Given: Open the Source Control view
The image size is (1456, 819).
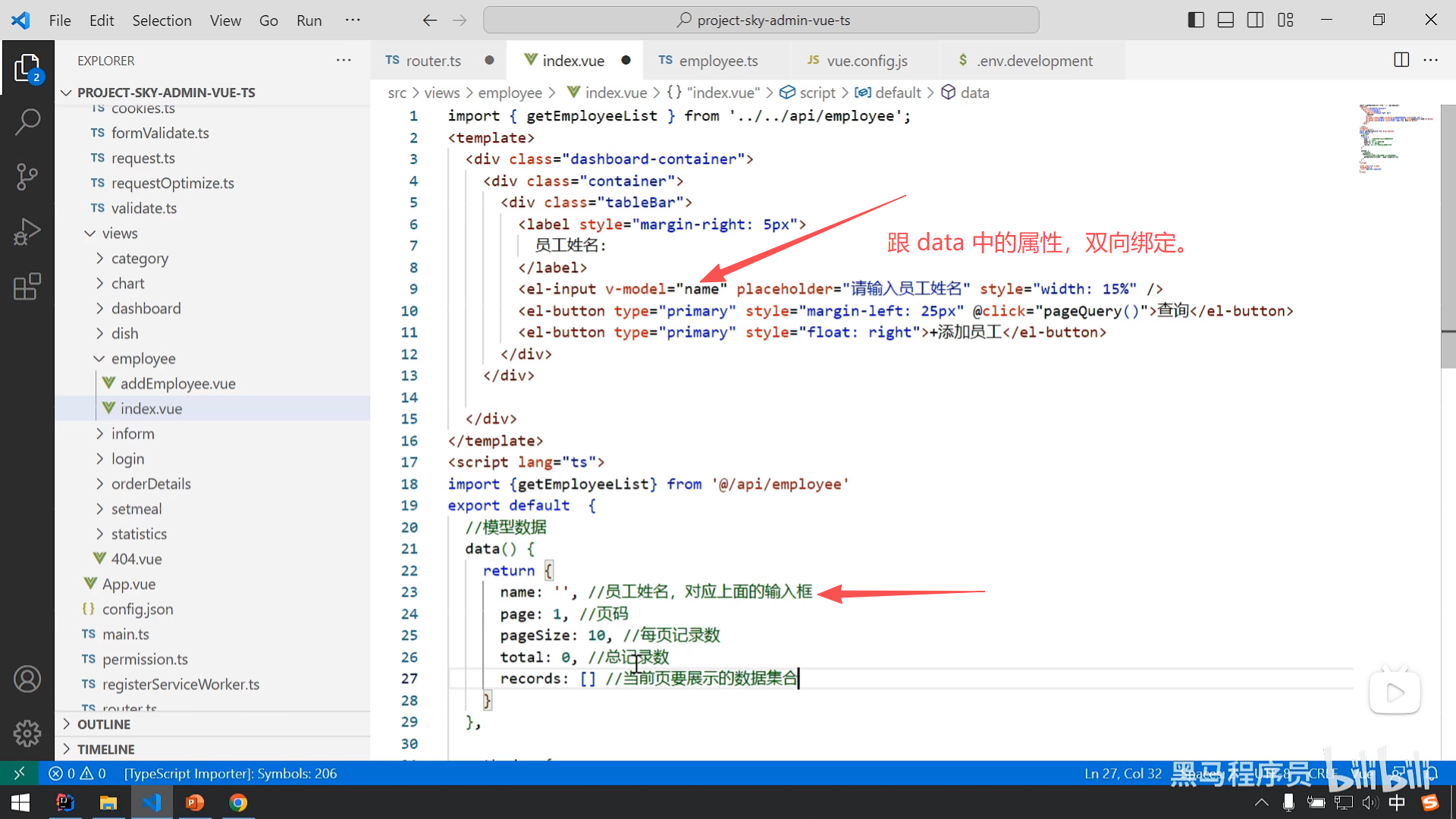Looking at the screenshot, I should click(x=27, y=177).
